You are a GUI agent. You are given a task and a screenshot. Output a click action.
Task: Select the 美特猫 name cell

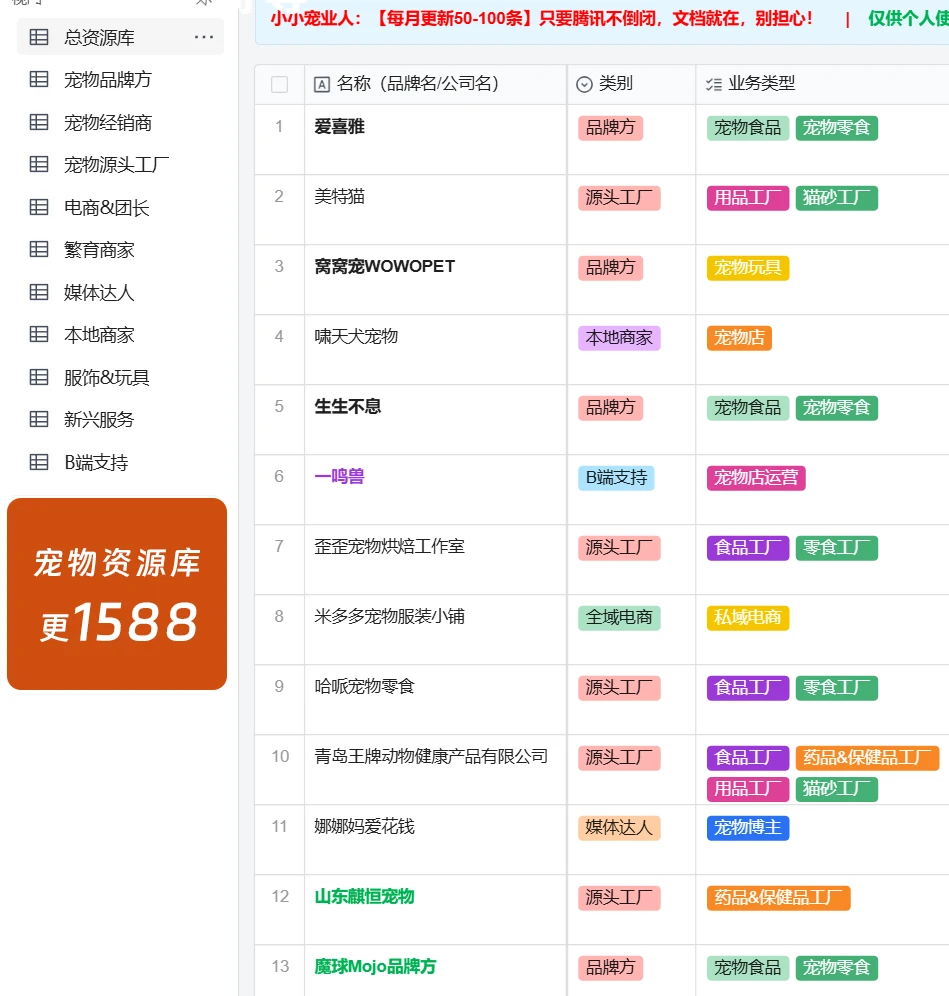435,210
